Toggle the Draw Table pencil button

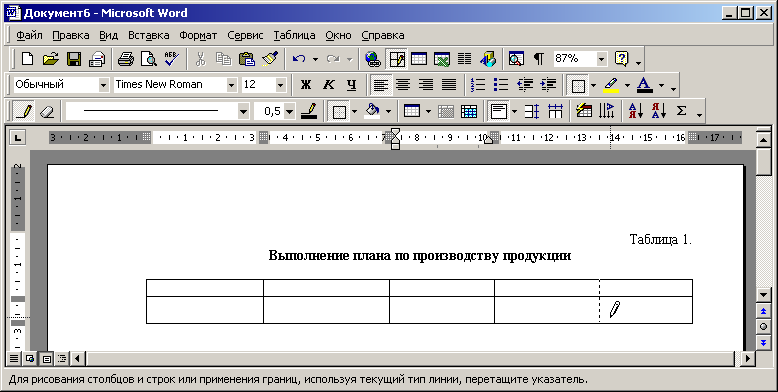click(23, 112)
